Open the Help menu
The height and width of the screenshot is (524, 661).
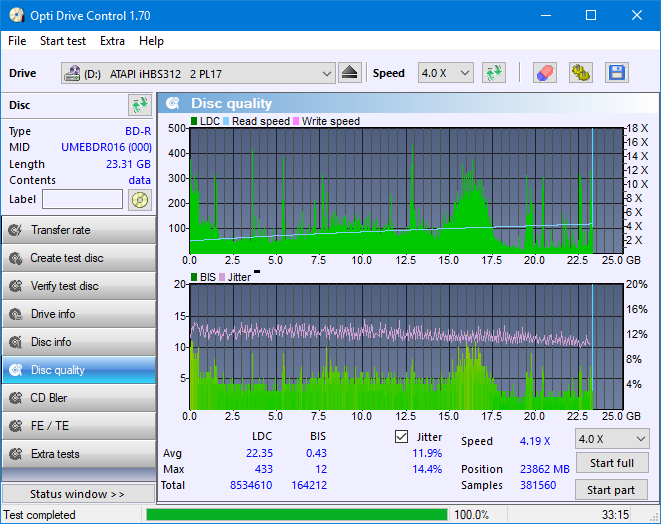pos(151,41)
